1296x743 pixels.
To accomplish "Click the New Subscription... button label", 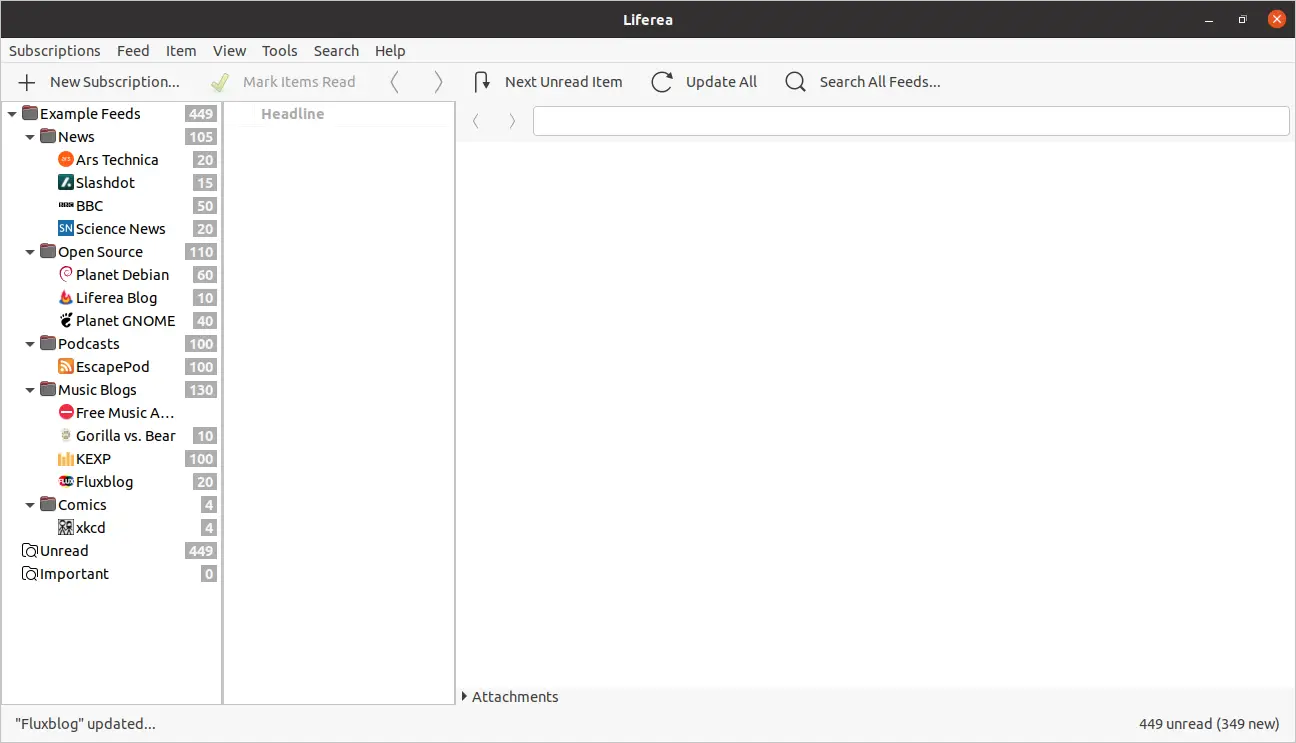I will click(x=115, y=82).
